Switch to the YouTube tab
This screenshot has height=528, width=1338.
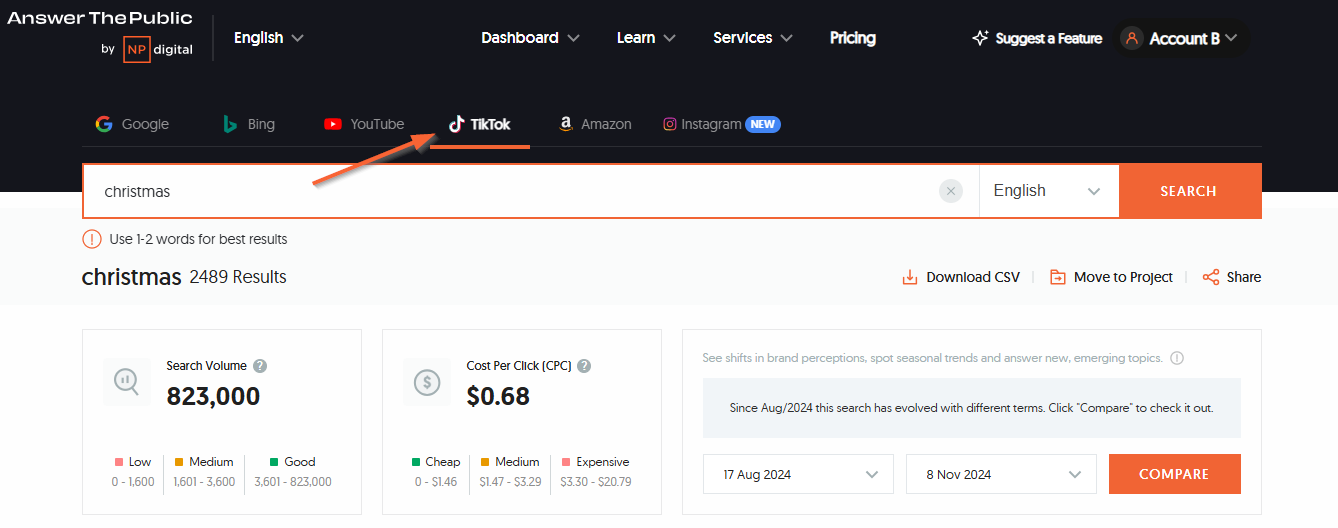click(364, 124)
